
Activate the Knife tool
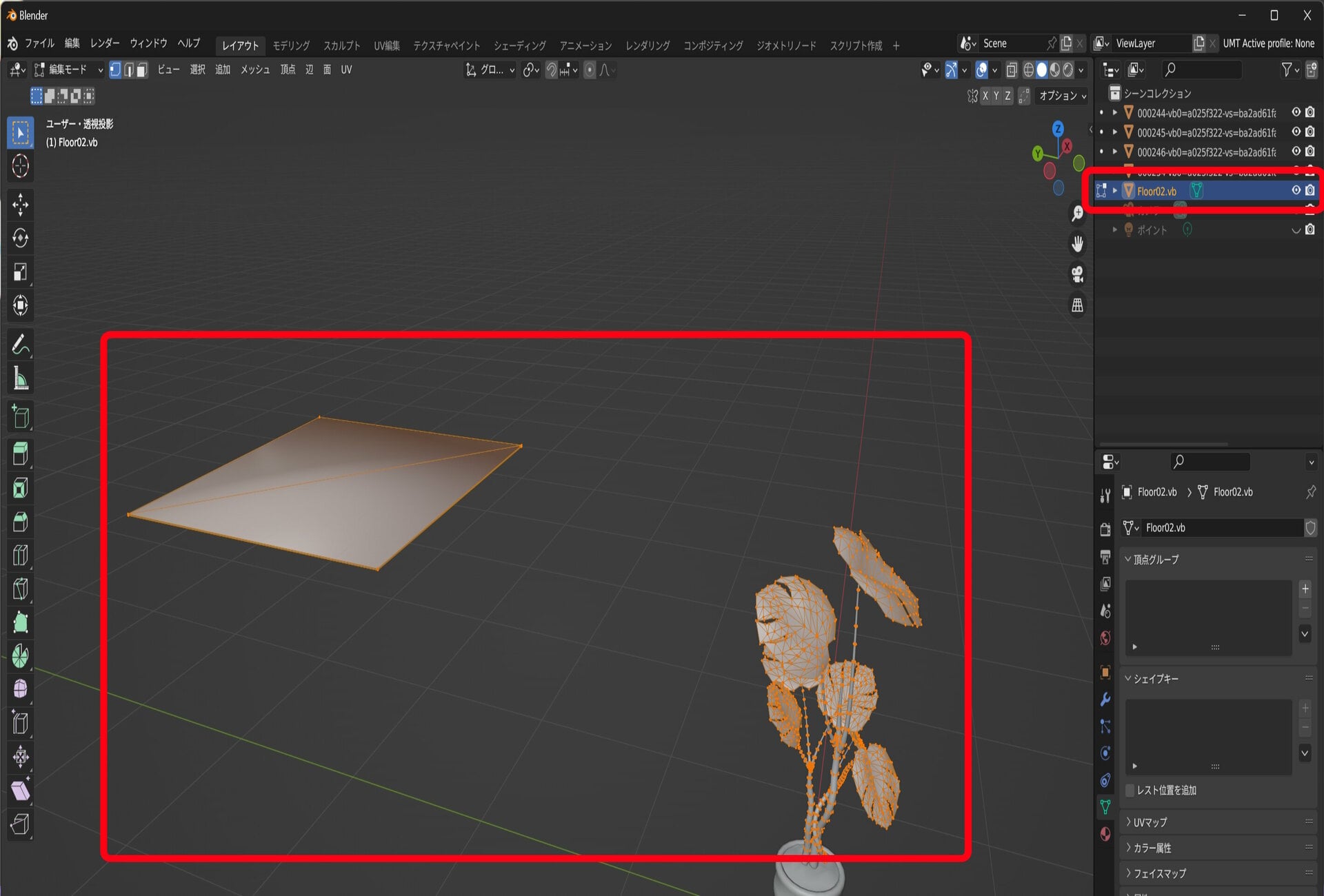click(x=20, y=589)
